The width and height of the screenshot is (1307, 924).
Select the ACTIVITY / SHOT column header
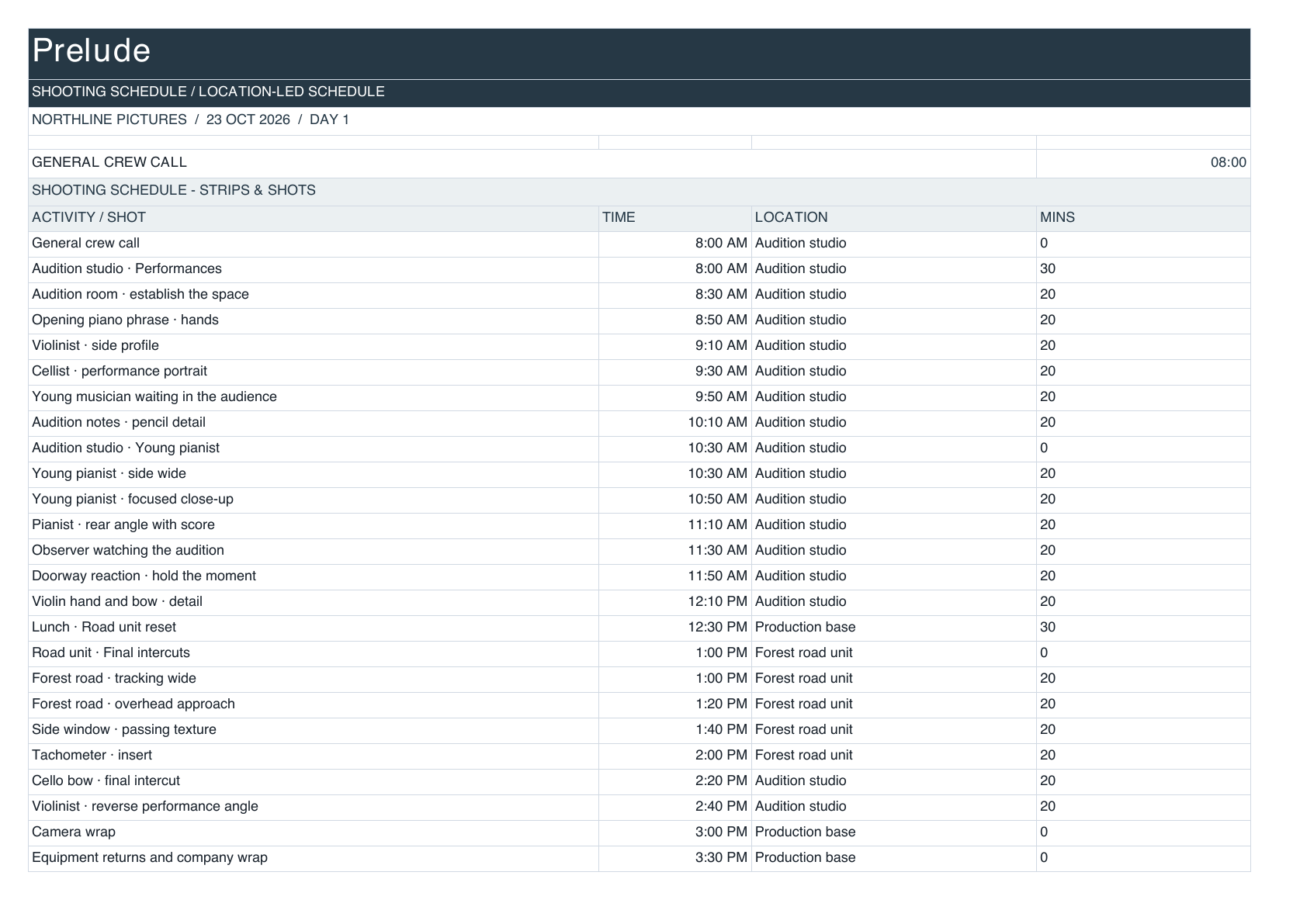click(314, 218)
